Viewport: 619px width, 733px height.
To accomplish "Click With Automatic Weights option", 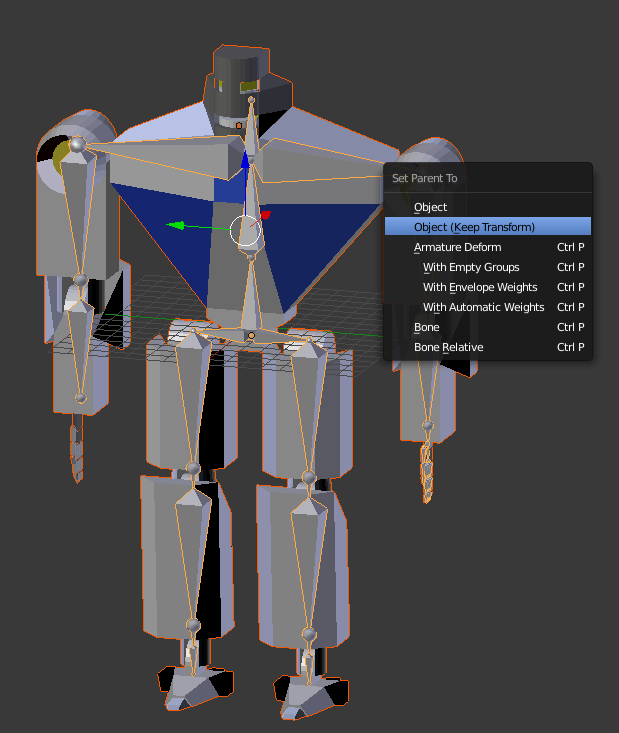I will (483, 307).
